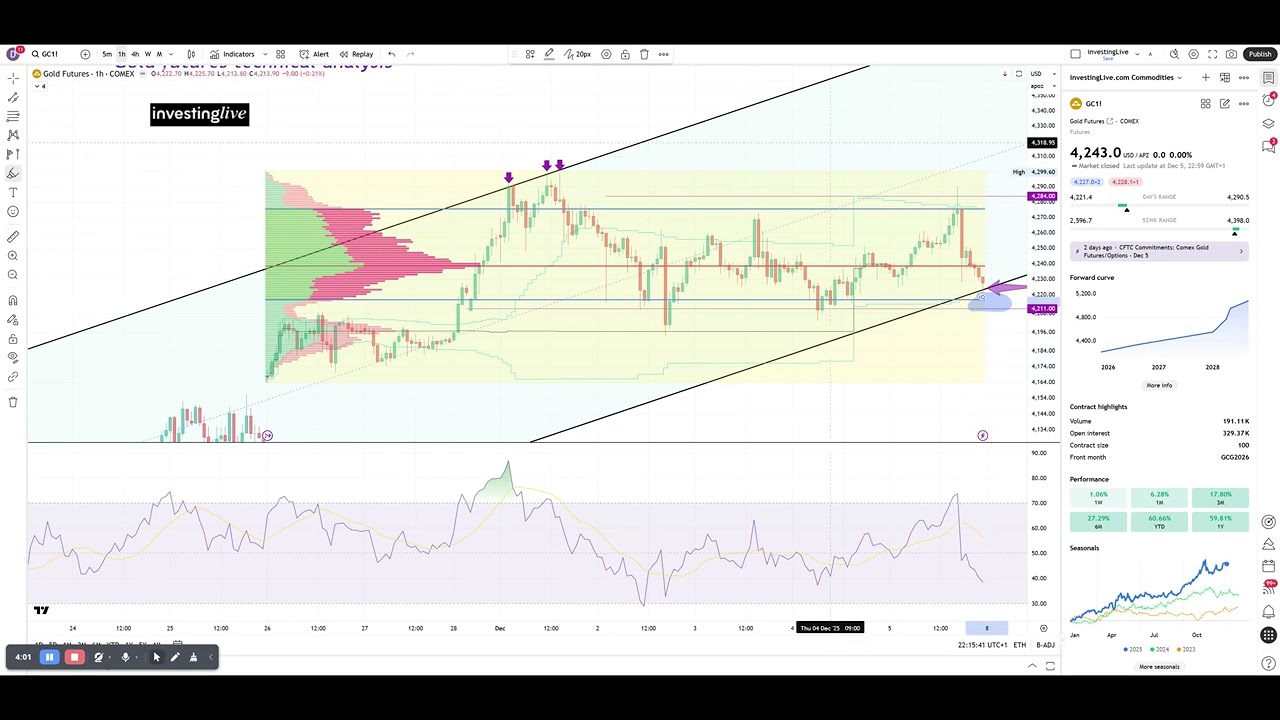Open the watchlist InvestingLive.com Commodities dropdown

click(x=1126, y=77)
